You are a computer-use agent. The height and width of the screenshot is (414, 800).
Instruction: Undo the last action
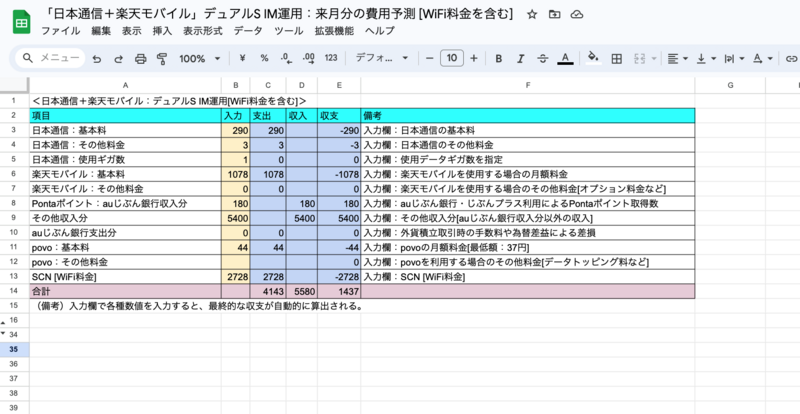[96, 59]
